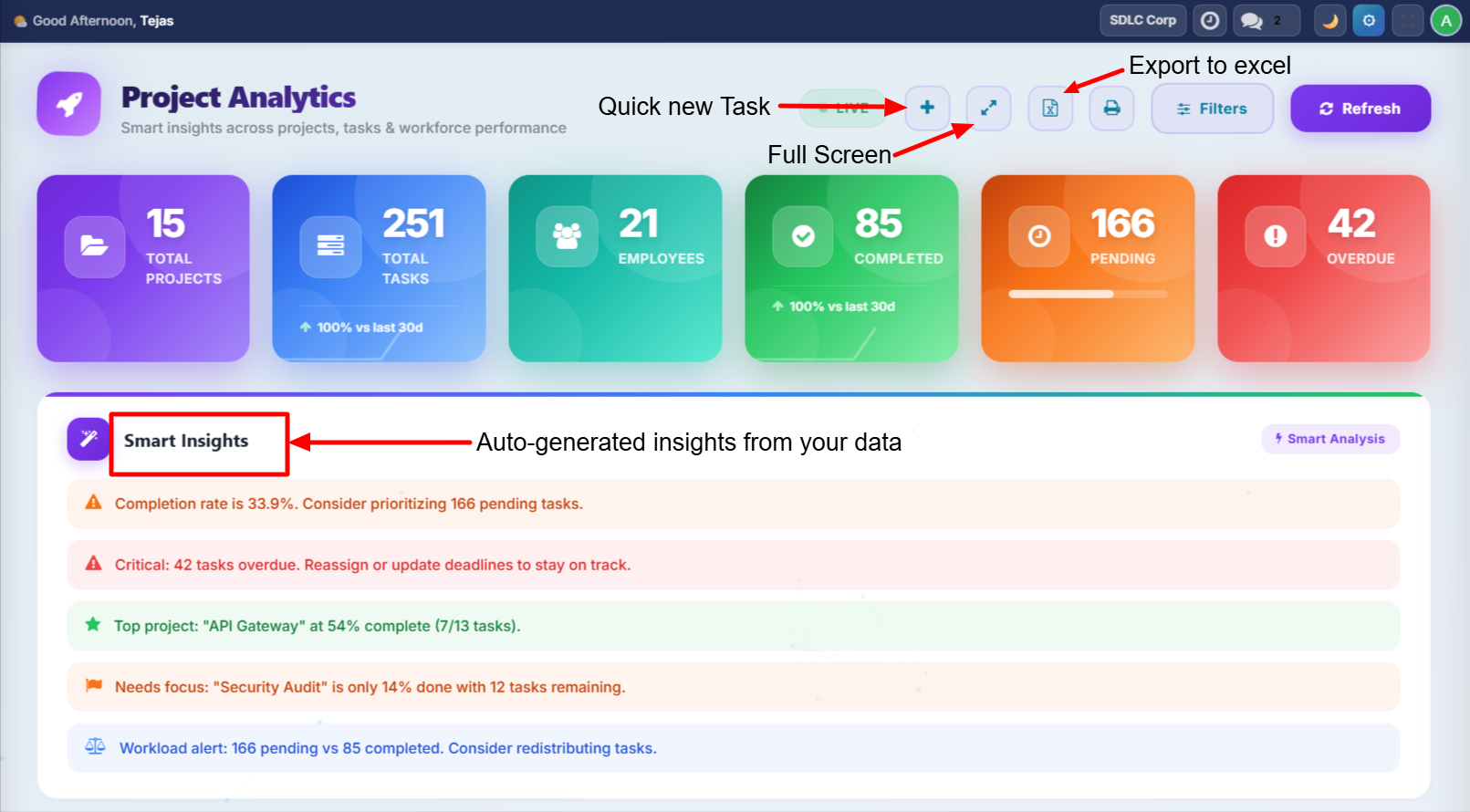Screen dimensions: 1470x812
Task: Click the people icon on Employees card
Action: (567, 236)
